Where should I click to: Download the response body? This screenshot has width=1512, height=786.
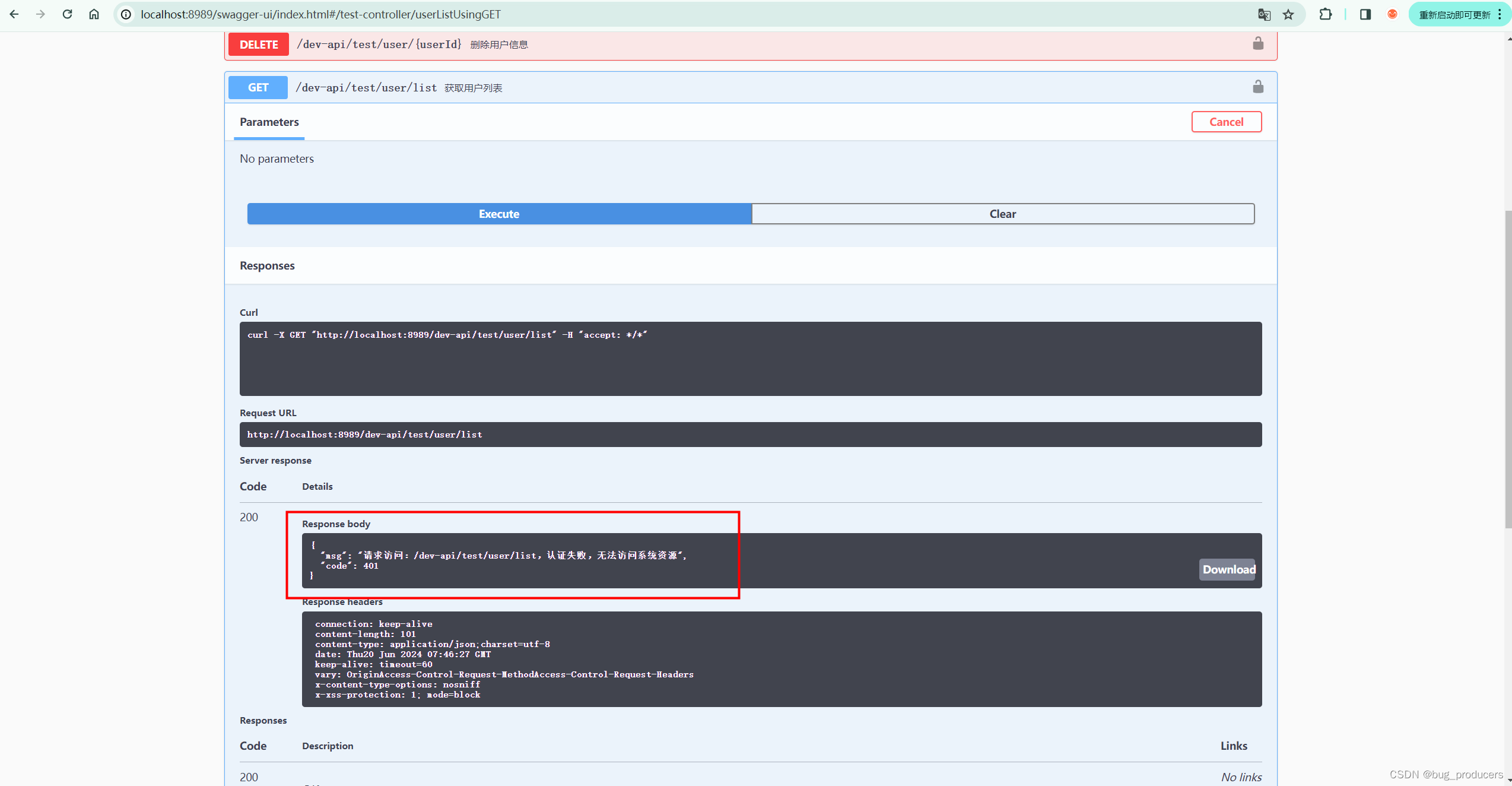tap(1228, 569)
